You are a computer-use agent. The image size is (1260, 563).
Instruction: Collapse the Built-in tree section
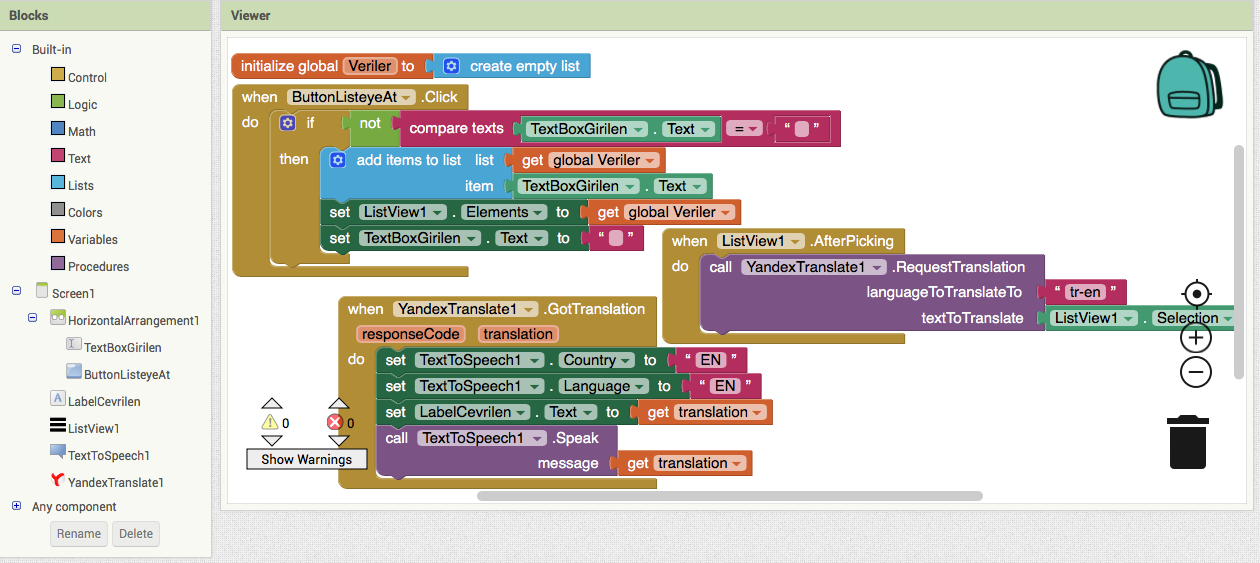pyautogui.click(x=16, y=48)
